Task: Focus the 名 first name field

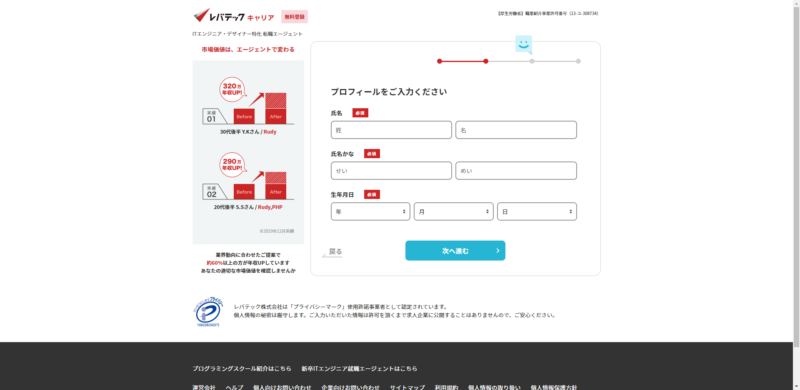Action: point(516,130)
